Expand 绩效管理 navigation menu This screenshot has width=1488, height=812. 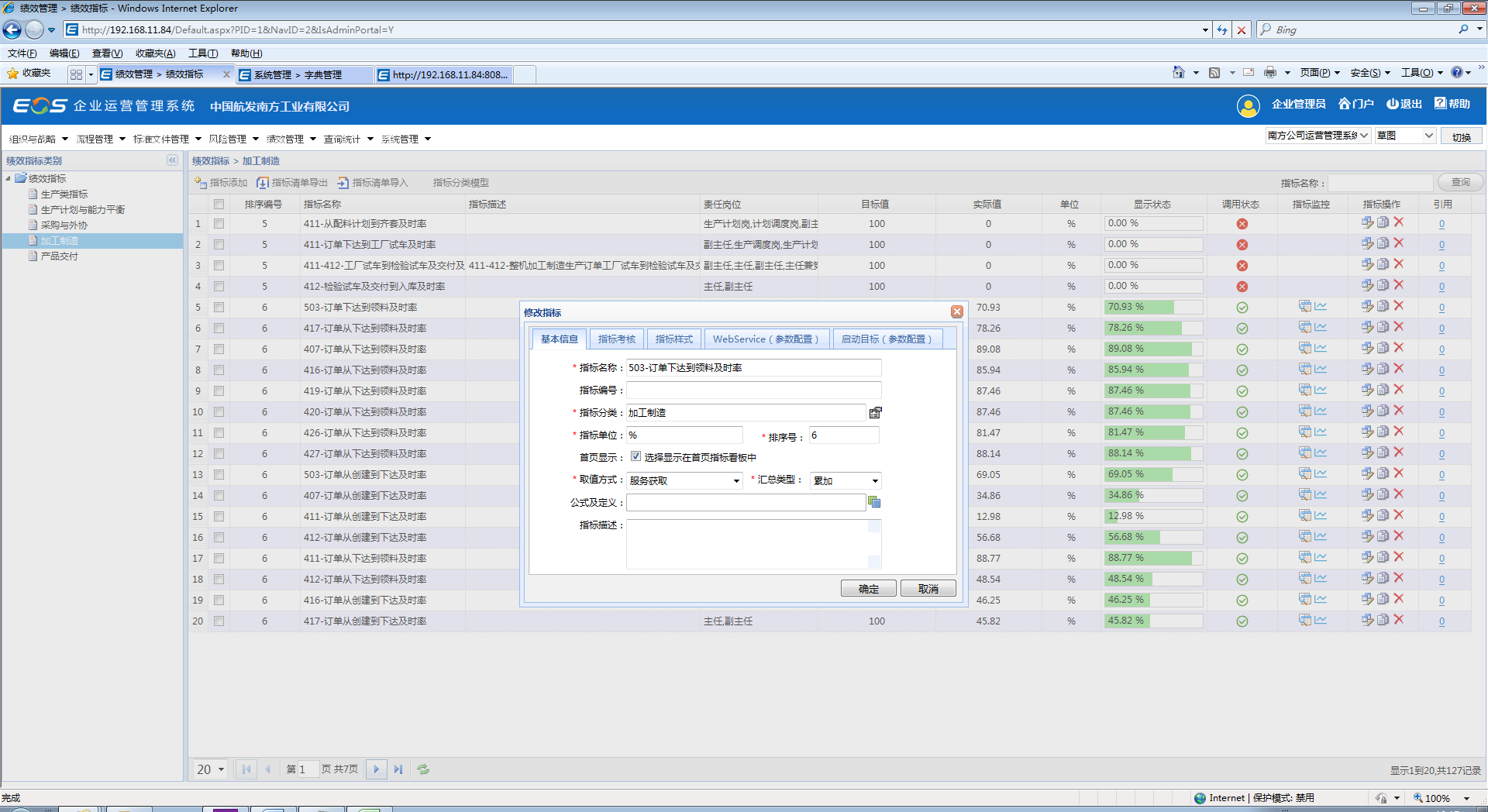coord(291,139)
